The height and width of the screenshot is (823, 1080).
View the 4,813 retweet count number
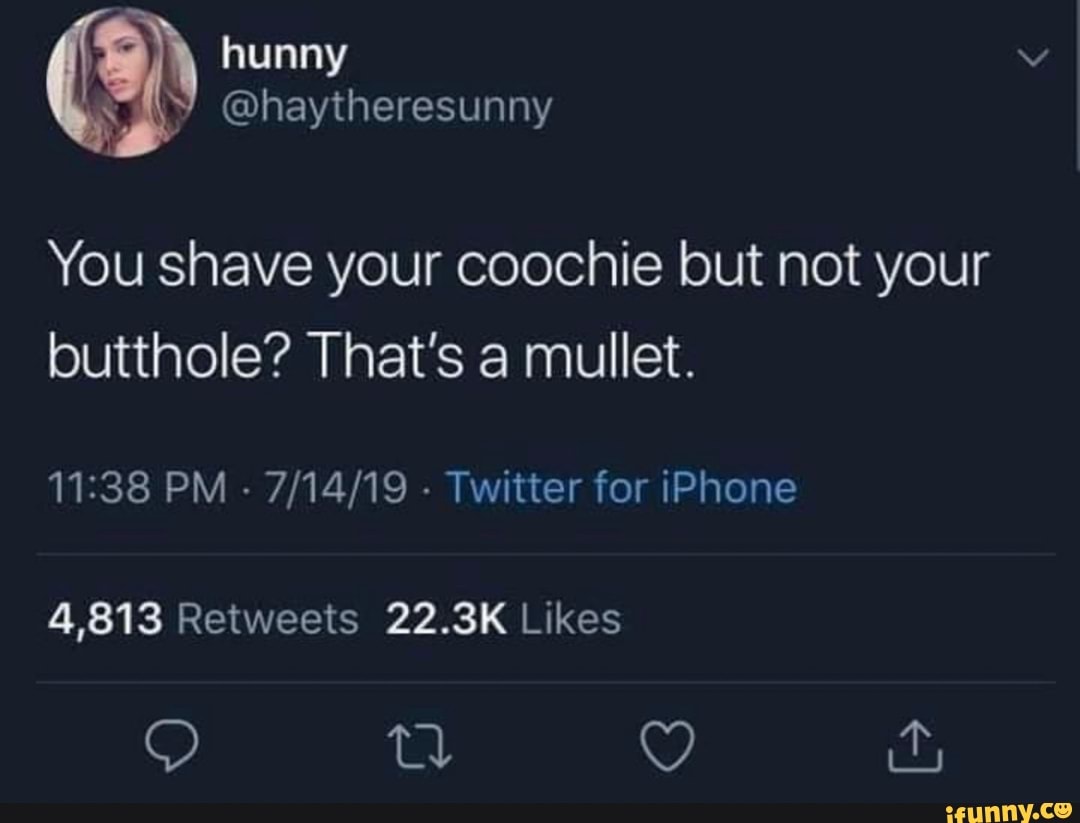tap(105, 618)
